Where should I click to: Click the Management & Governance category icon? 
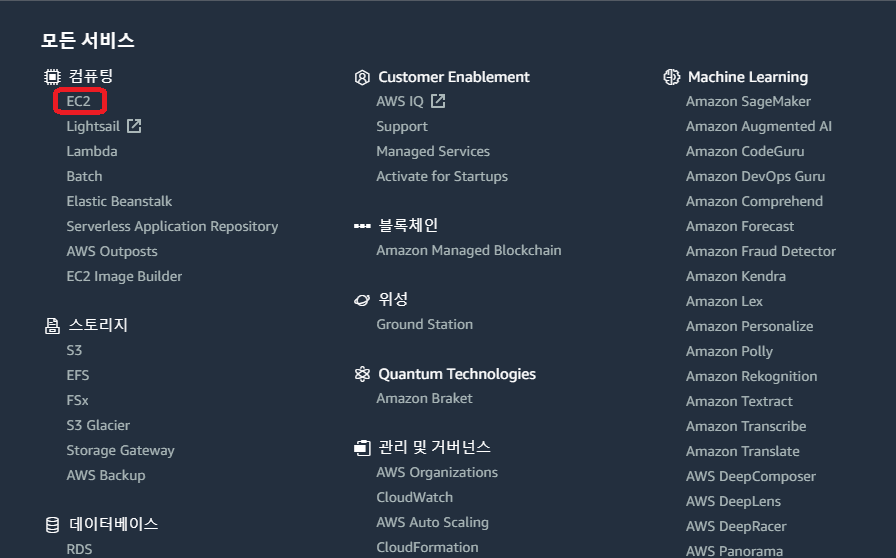pos(362,448)
